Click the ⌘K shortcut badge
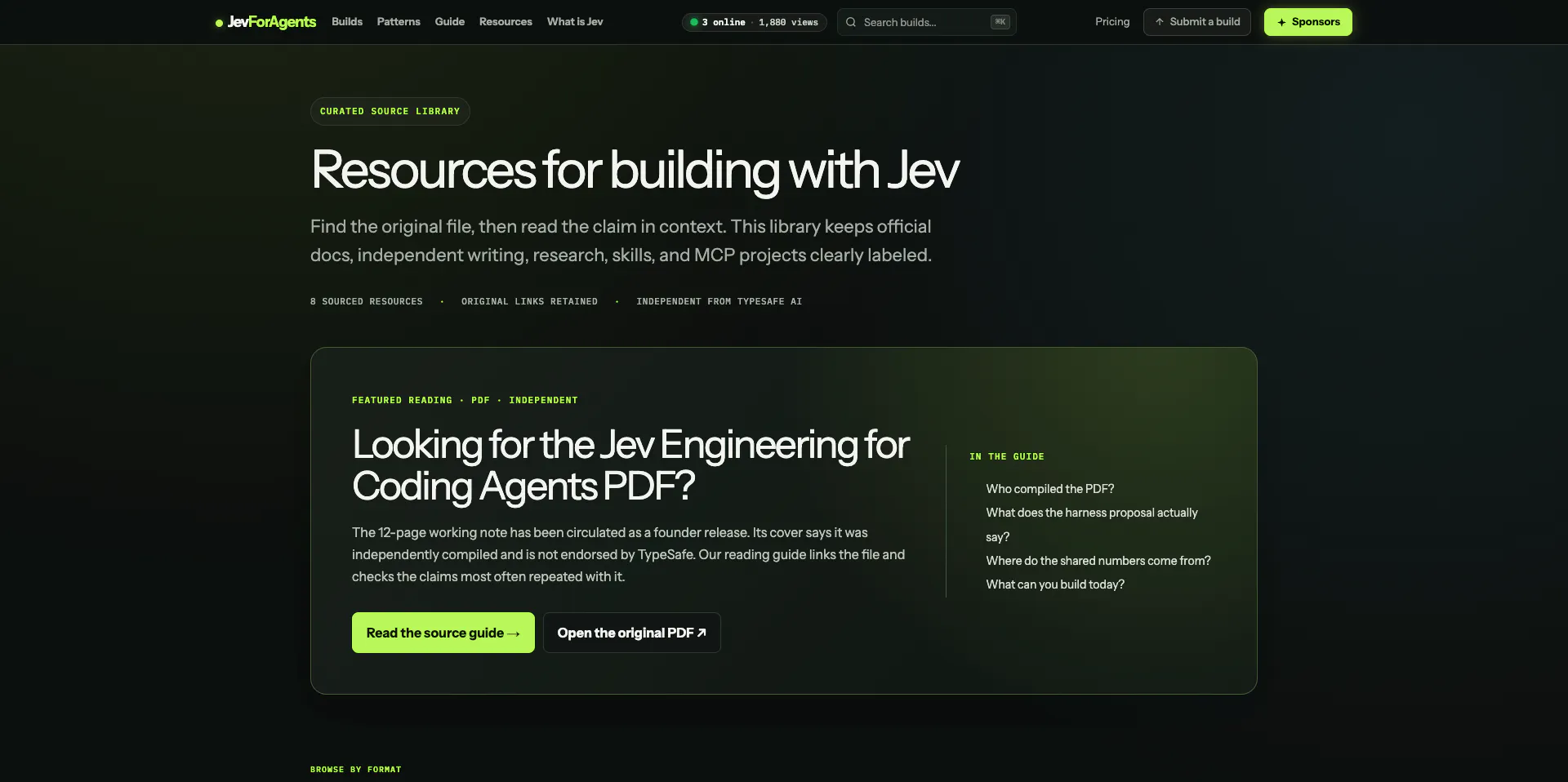Image resolution: width=1568 pixels, height=782 pixels. point(1000,22)
